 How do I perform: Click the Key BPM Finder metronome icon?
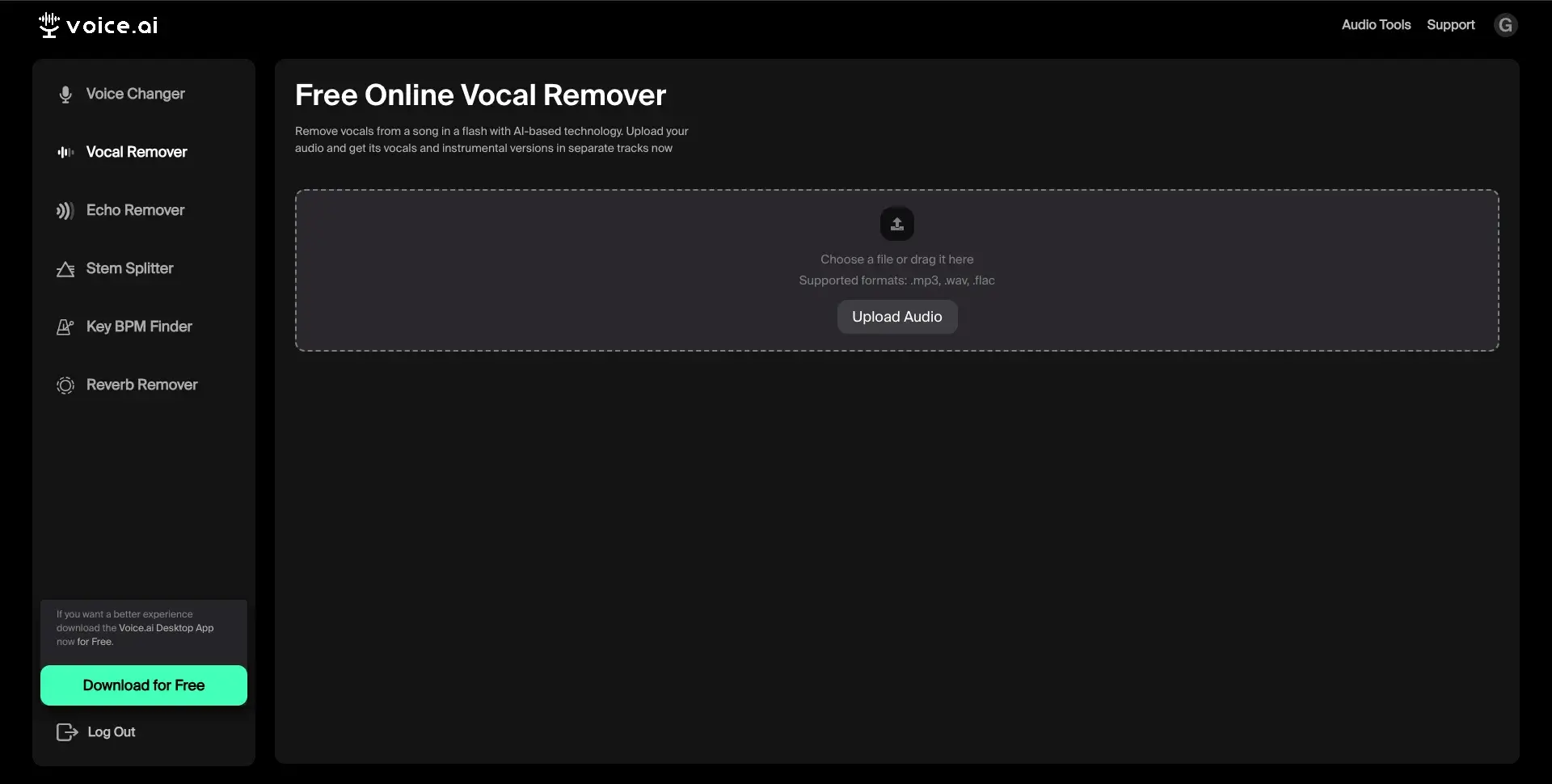(65, 327)
